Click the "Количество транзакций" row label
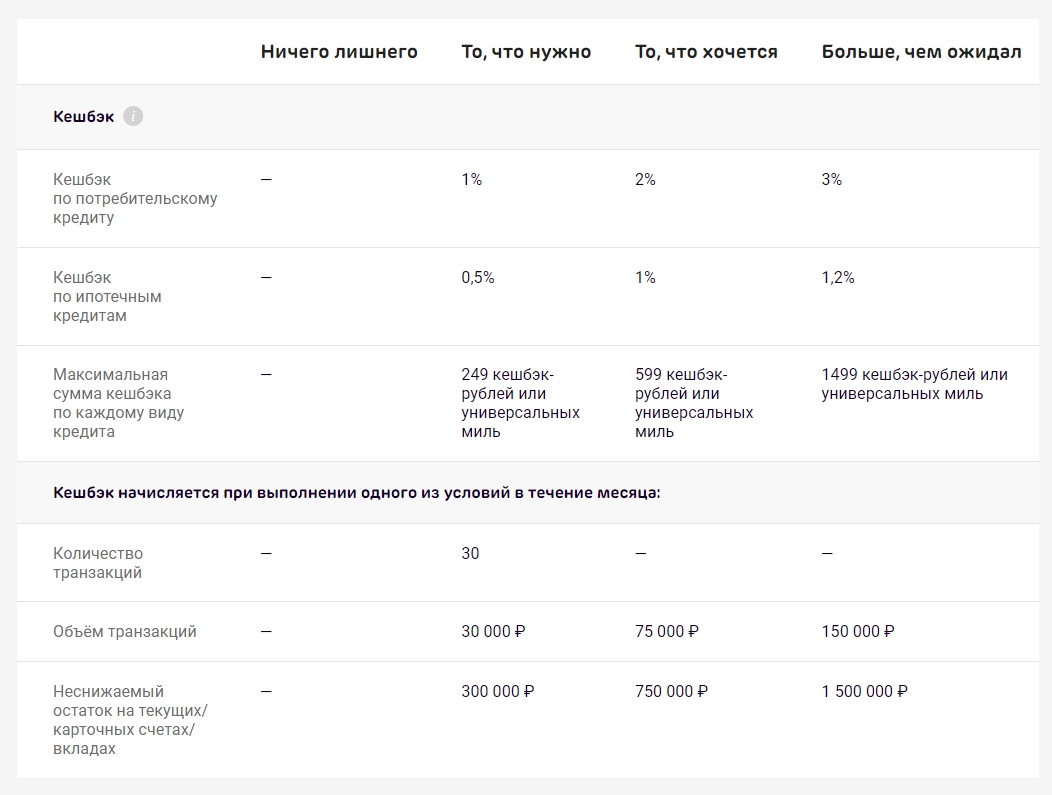This screenshot has width=1052, height=795. (x=98, y=563)
